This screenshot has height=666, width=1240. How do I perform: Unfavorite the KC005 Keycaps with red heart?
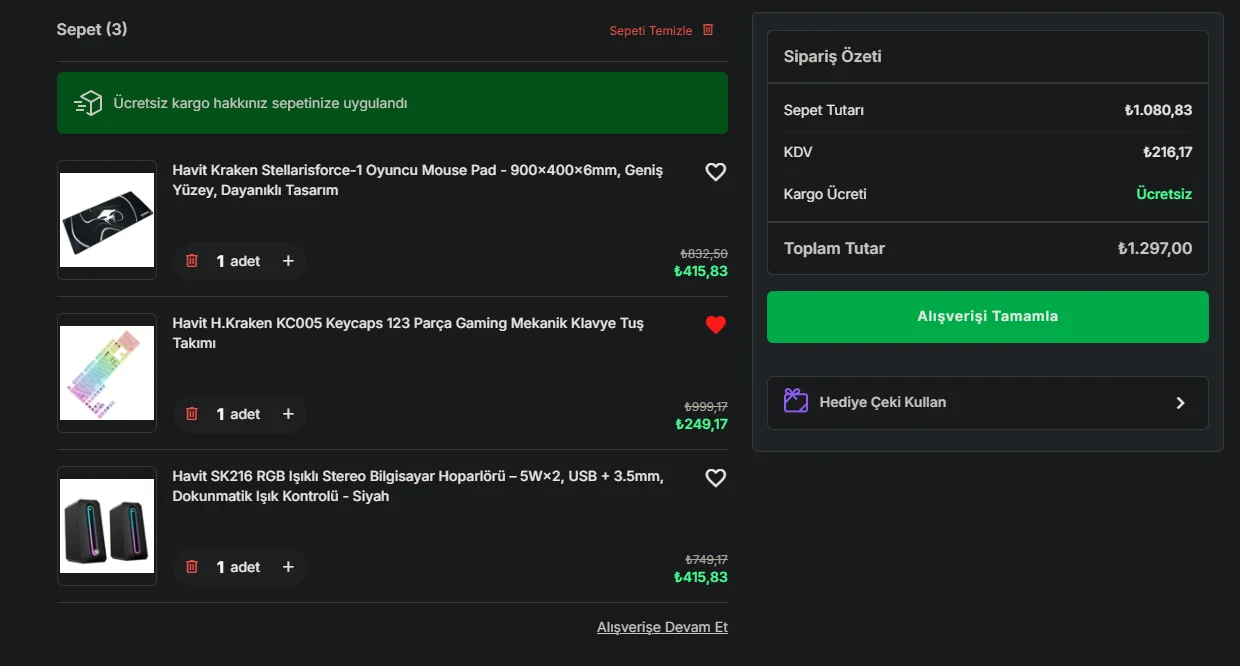tap(715, 325)
